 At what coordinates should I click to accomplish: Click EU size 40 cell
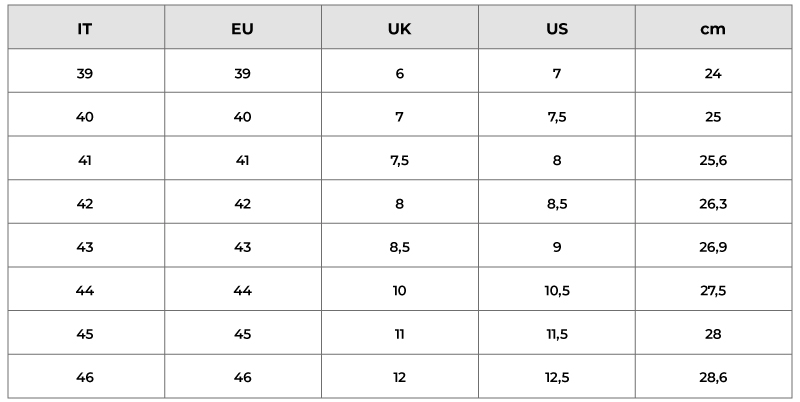click(243, 114)
